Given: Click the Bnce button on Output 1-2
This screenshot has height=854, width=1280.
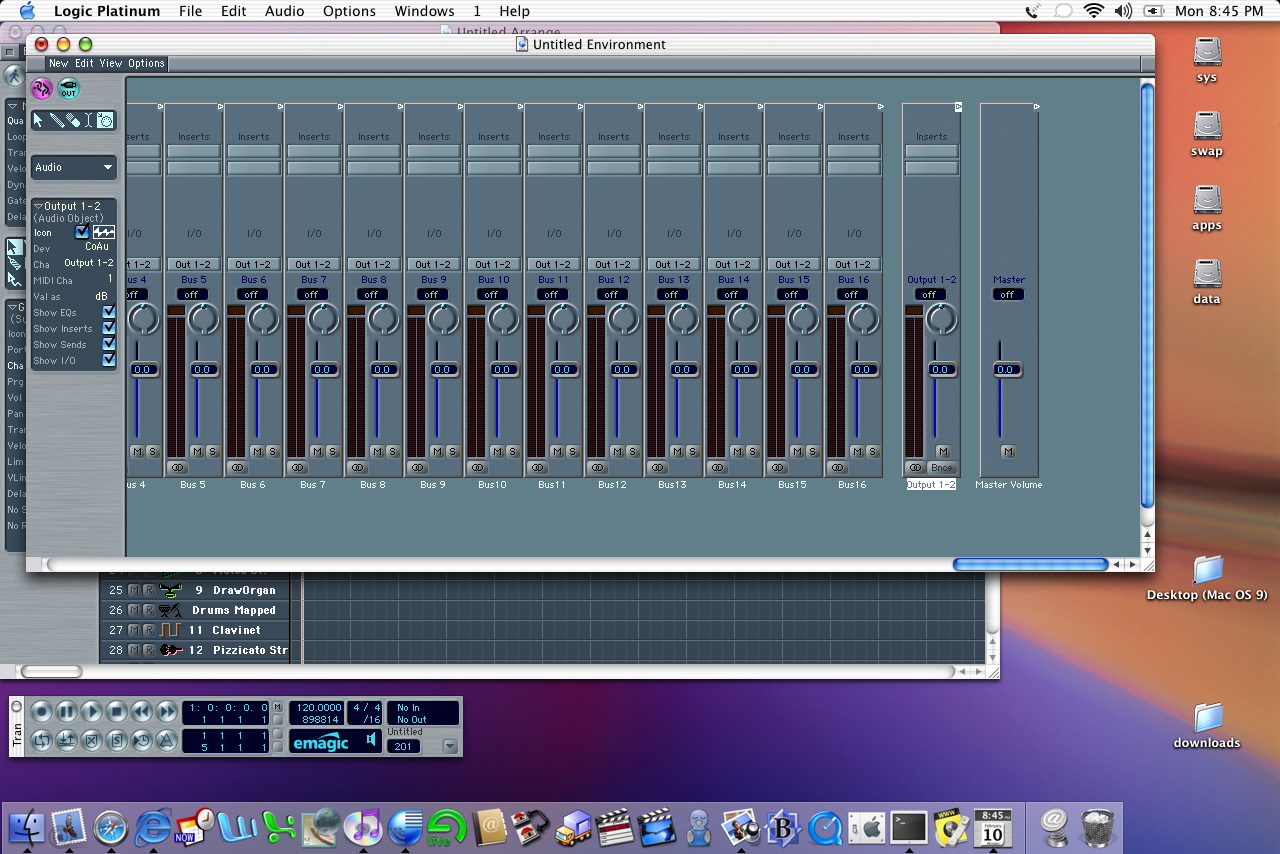Looking at the screenshot, I should point(941,468).
